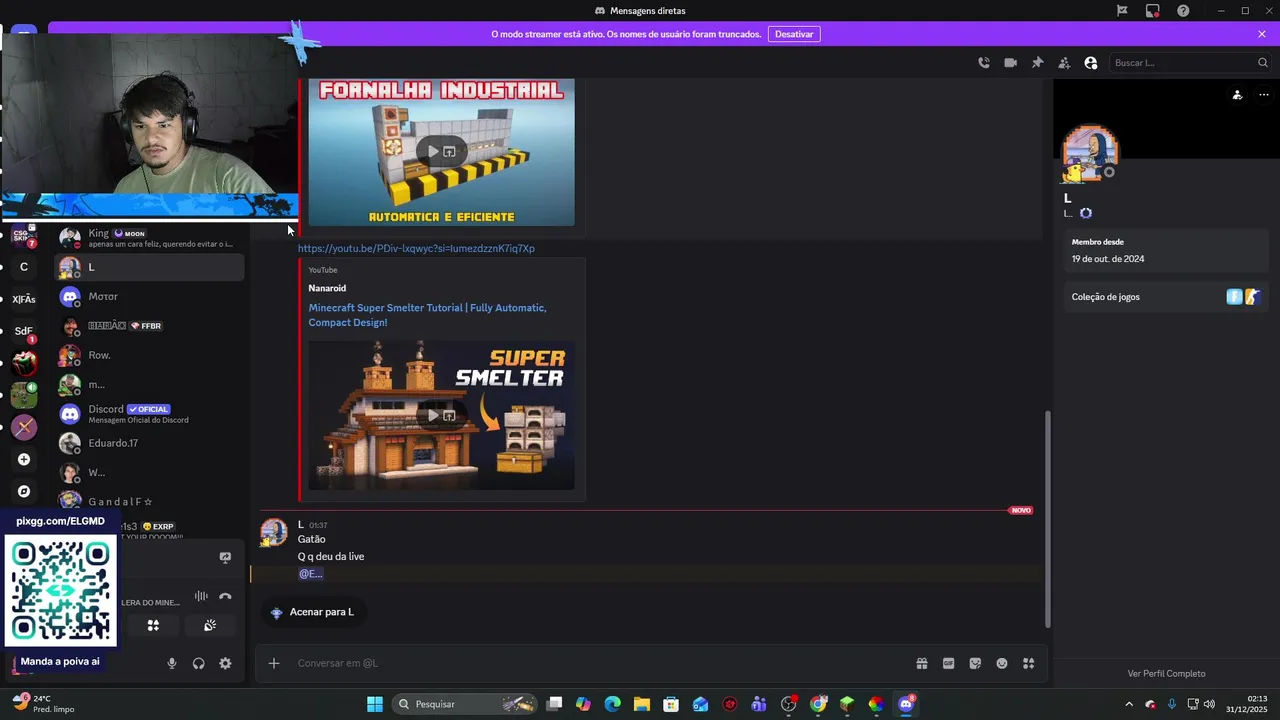
Task: Show hidden system tray icons
Action: [1129, 704]
